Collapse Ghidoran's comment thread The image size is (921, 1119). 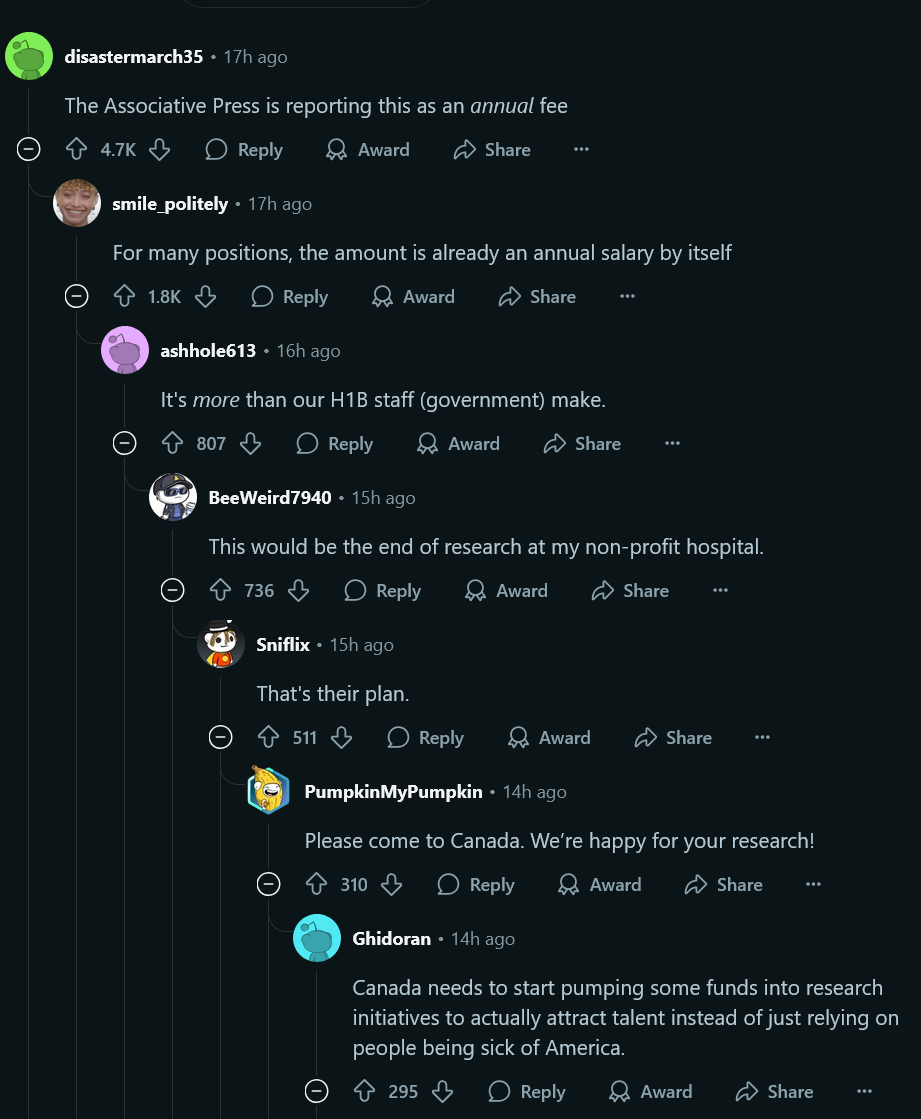317,1091
